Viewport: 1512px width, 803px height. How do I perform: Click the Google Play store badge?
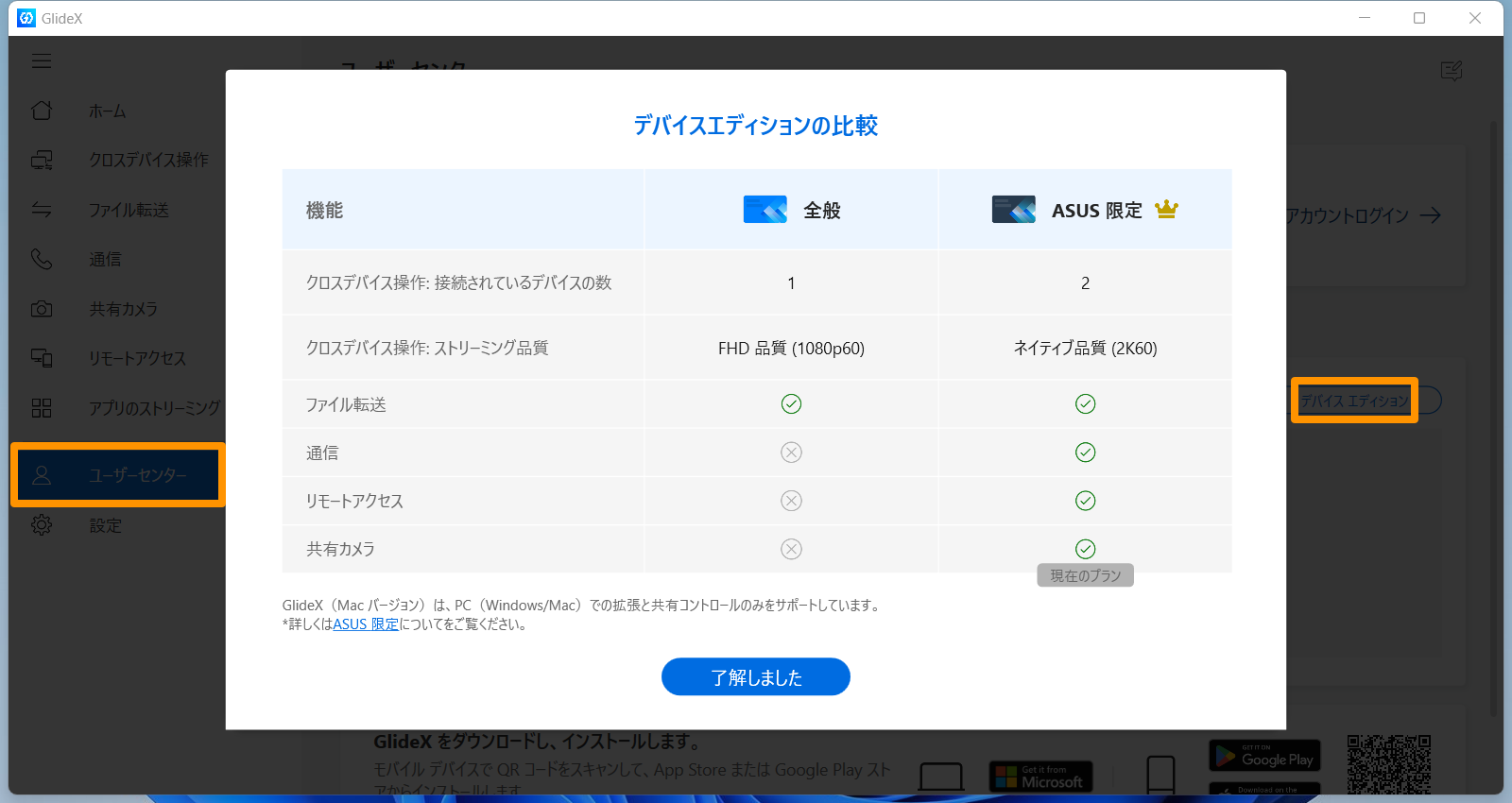pyautogui.click(x=1264, y=757)
